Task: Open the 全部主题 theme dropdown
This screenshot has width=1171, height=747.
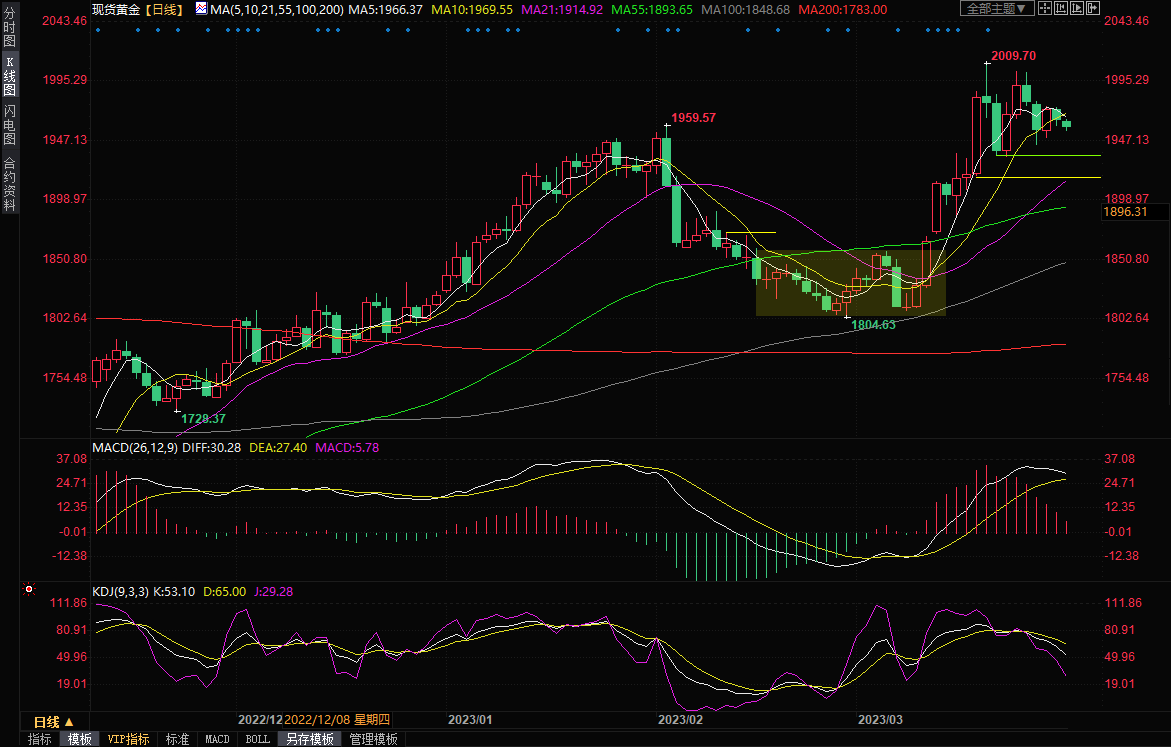Action: click(996, 8)
